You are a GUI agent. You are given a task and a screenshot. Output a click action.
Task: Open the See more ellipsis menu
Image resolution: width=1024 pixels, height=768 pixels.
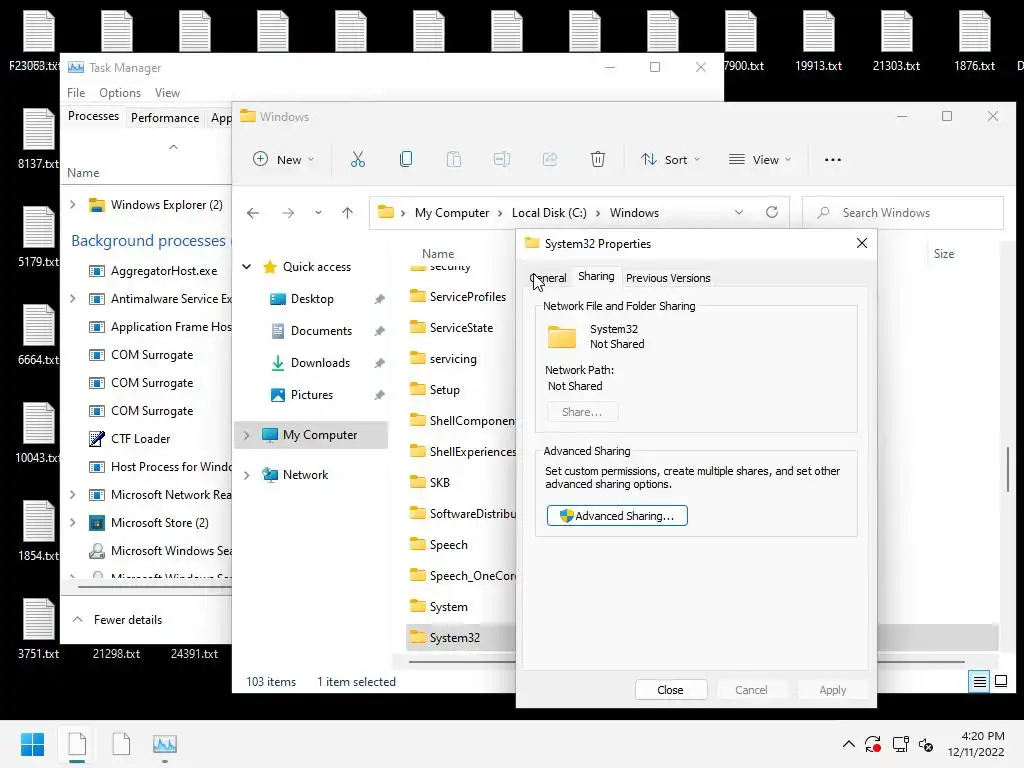[833, 159]
